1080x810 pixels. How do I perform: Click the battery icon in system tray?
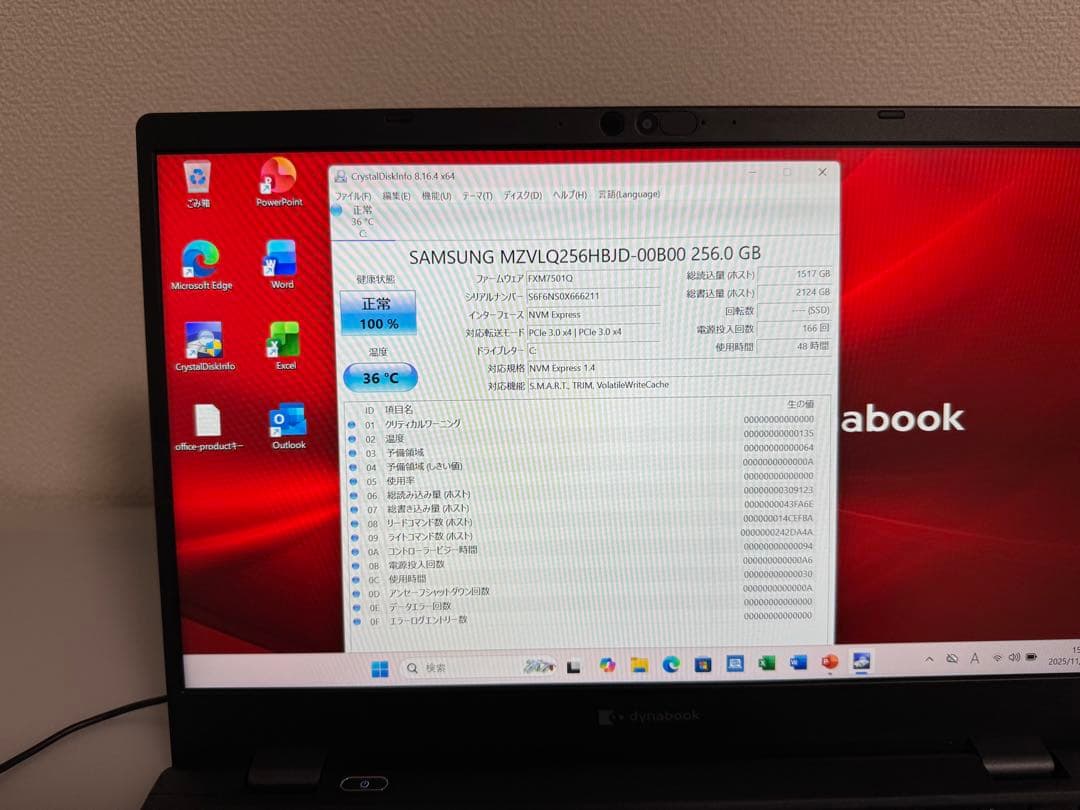point(1031,657)
